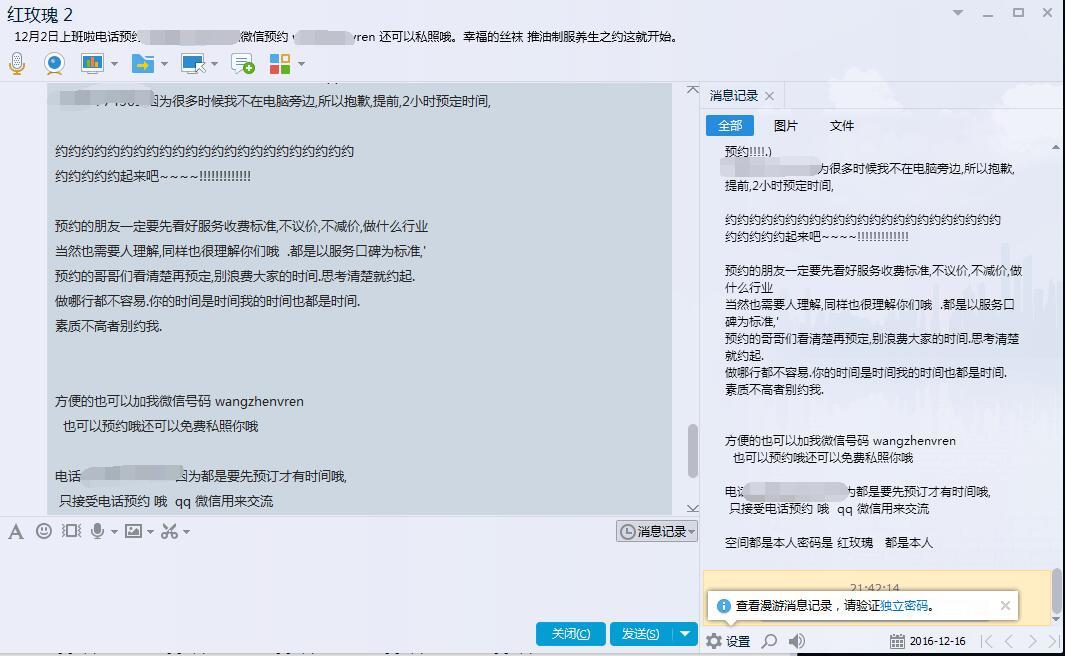Close the 消息记录 panel tab
This screenshot has height=656, width=1065.
point(770,96)
